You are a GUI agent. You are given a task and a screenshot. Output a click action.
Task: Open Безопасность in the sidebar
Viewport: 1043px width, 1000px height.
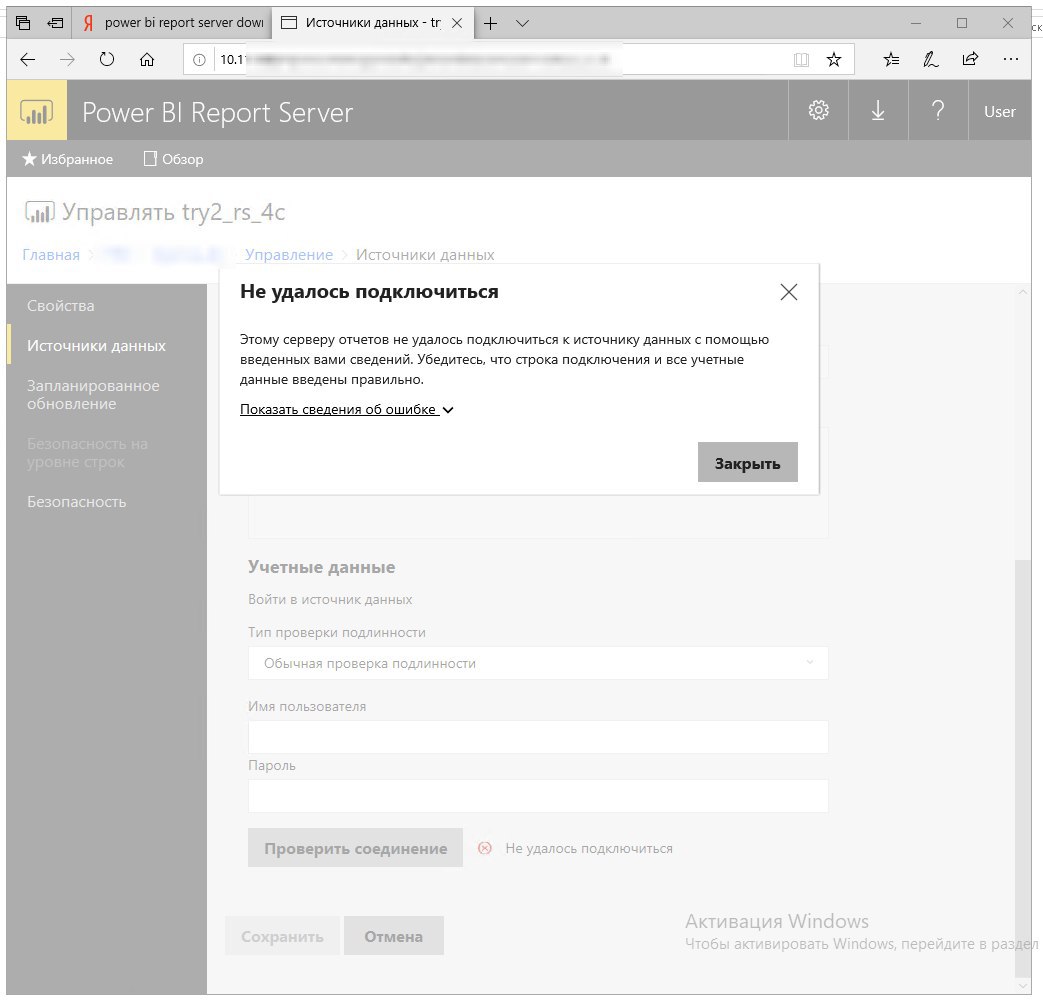coord(76,502)
